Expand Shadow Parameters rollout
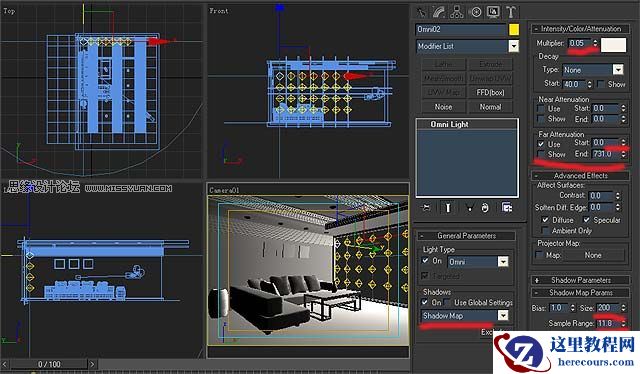Screen dimensions: 640x374 point(580,280)
